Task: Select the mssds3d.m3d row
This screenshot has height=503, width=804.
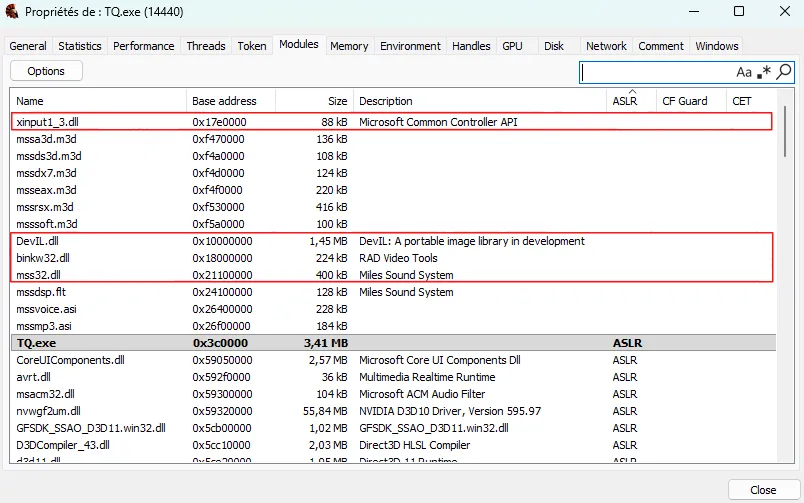Action: click(x=393, y=156)
